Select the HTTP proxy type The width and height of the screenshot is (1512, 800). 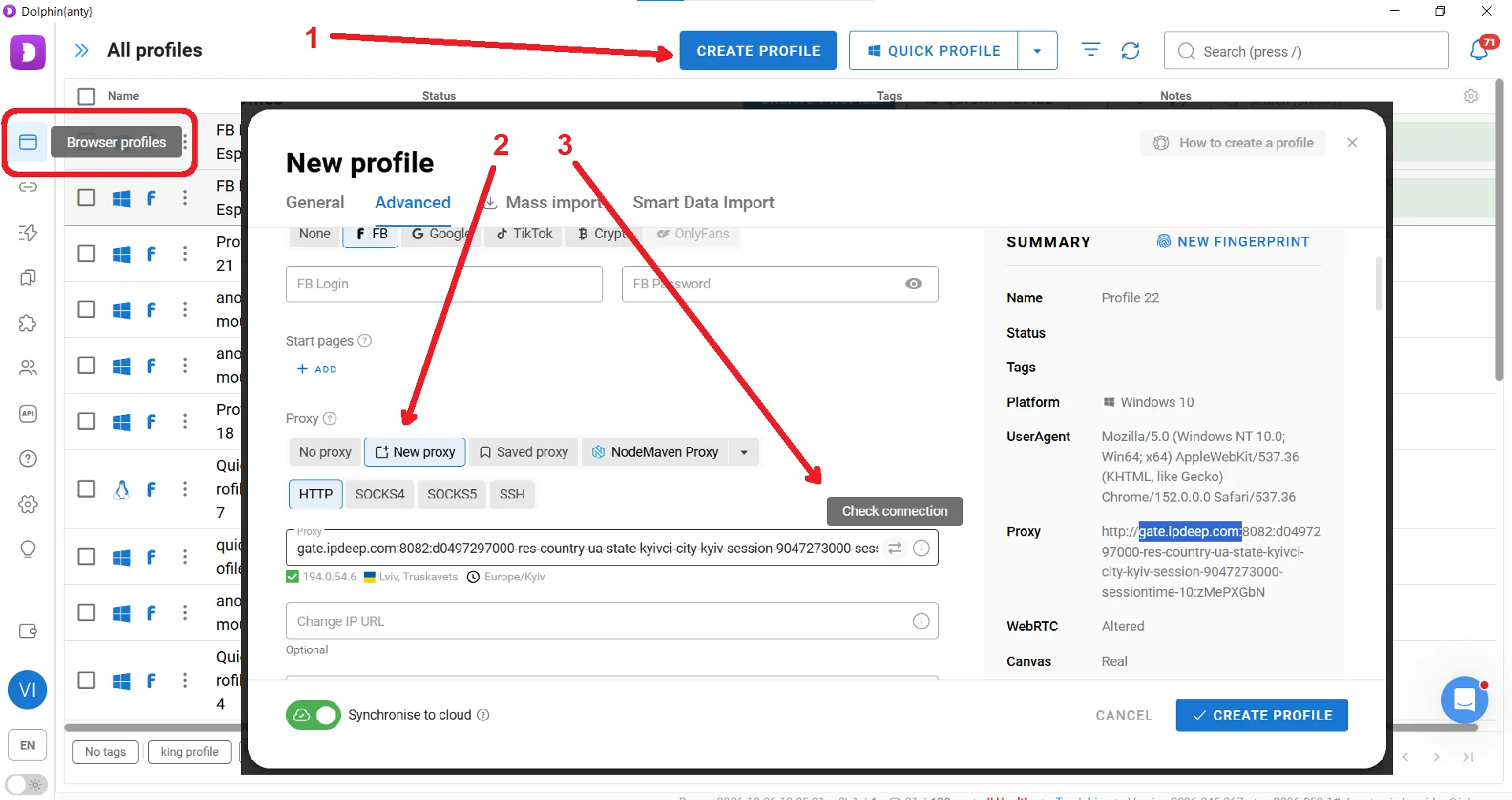tap(316, 494)
